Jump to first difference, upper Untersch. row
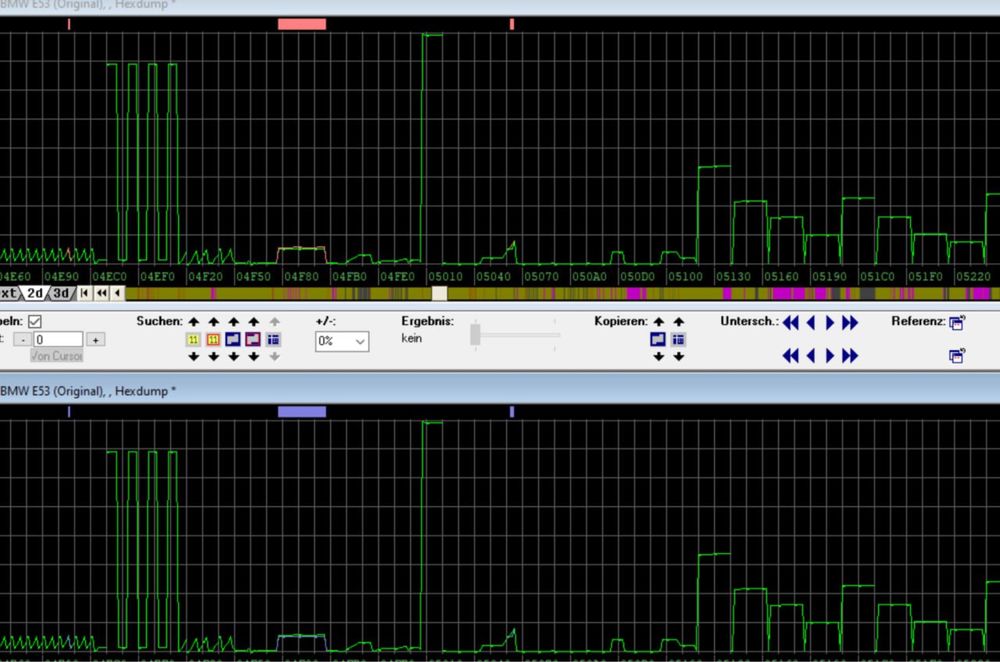 (x=791, y=323)
